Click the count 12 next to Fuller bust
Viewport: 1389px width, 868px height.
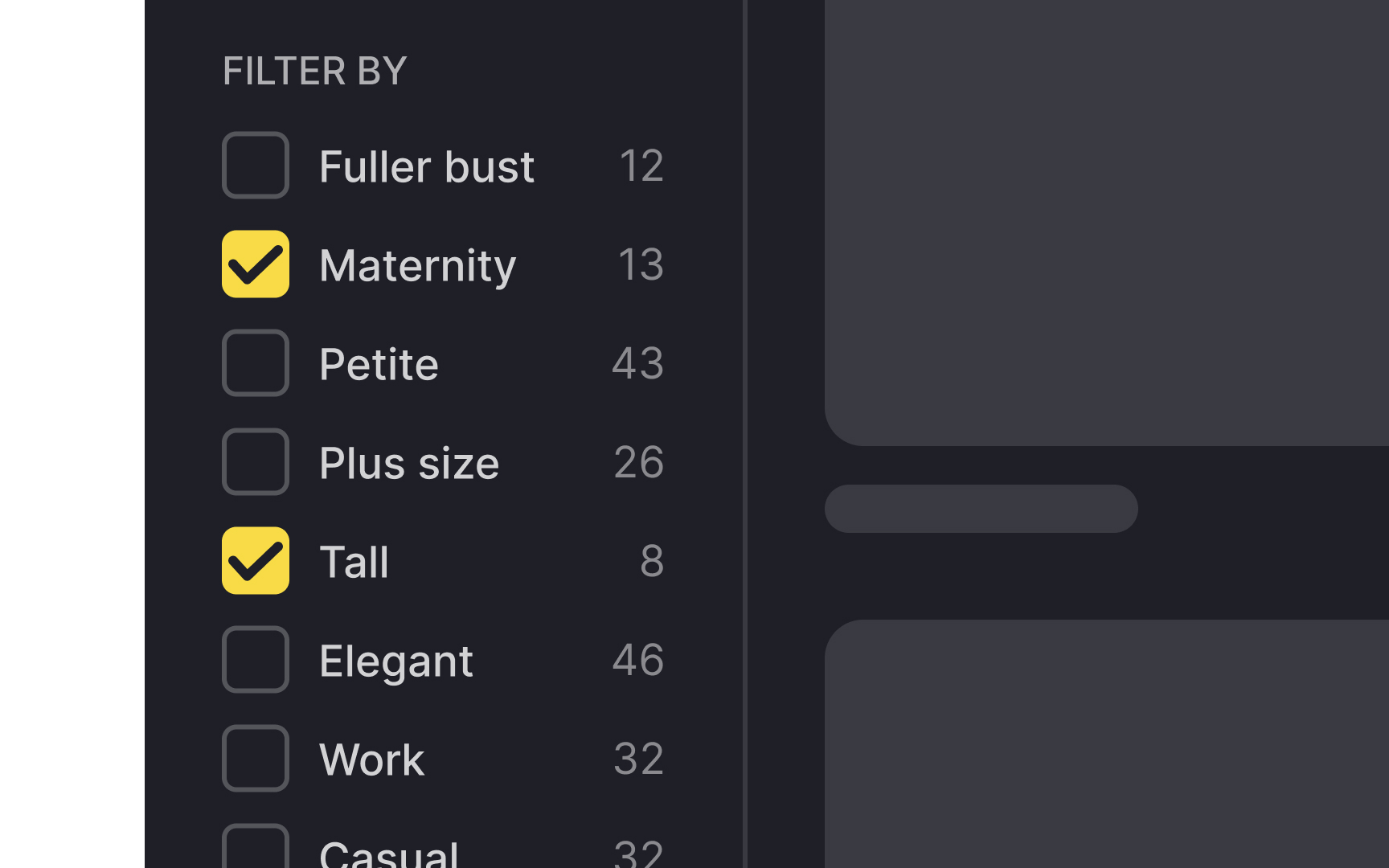coord(641,165)
